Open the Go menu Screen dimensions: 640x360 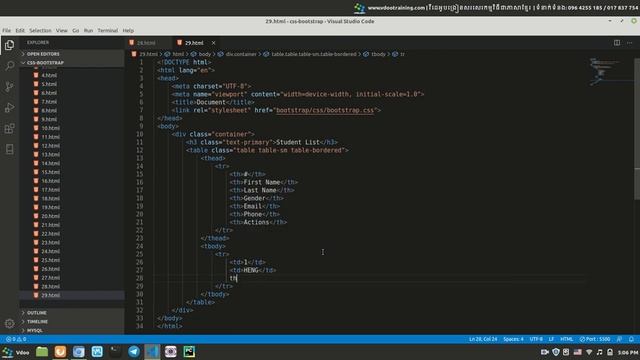click(x=76, y=31)
